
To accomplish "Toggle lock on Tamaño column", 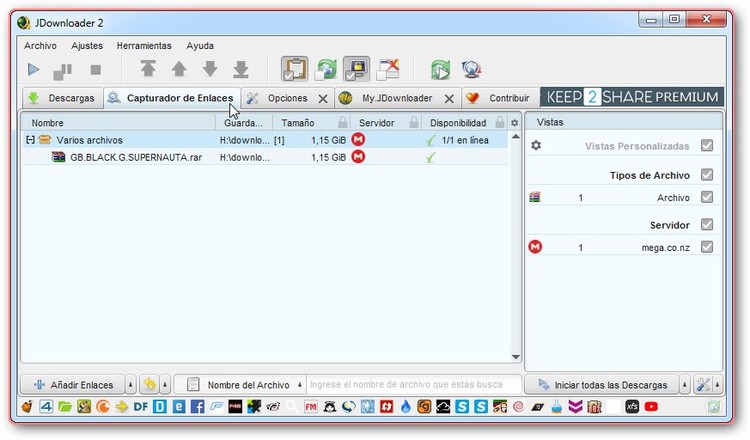I will tap(342, 122).
